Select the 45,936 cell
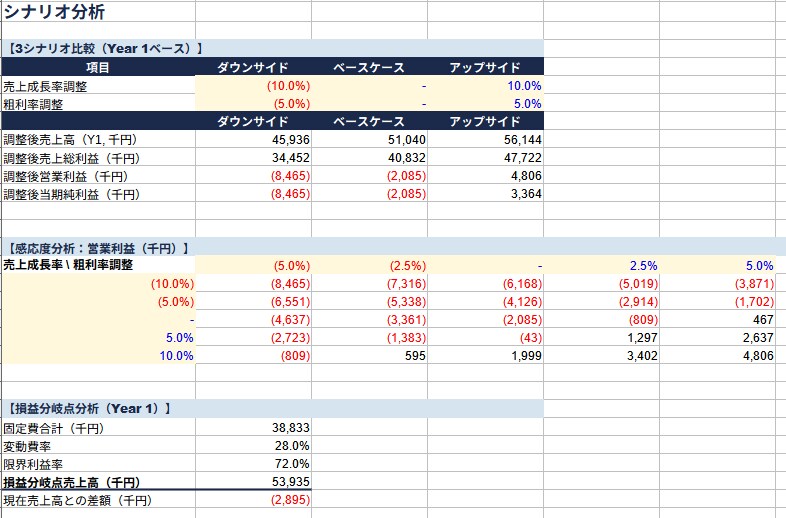Screen dimensions: 786x518 254,139
